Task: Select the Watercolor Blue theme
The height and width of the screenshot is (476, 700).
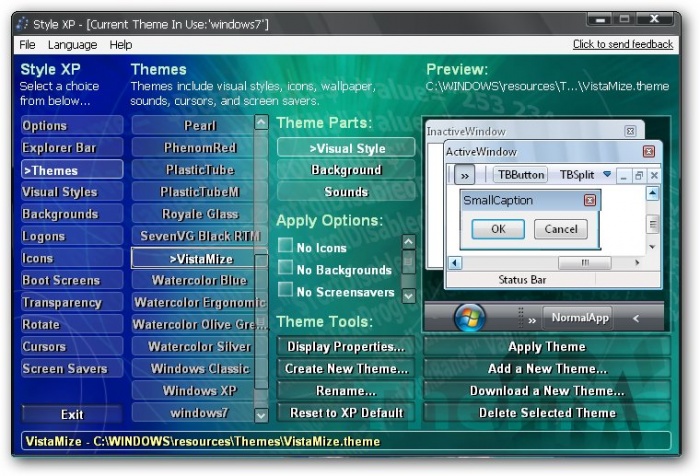Action: coord(193,280)
